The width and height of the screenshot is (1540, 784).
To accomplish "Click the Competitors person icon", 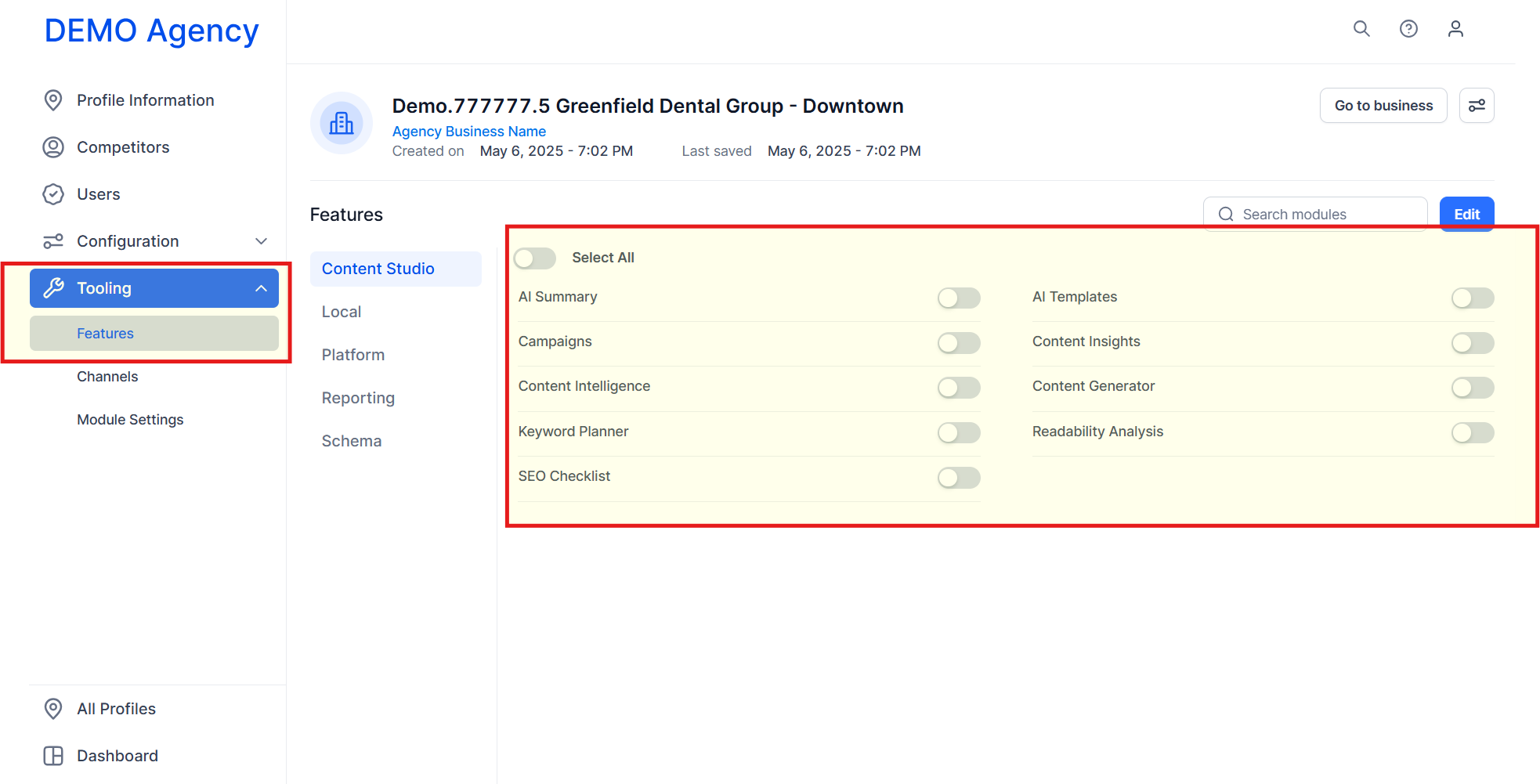I will coord(53,147).
